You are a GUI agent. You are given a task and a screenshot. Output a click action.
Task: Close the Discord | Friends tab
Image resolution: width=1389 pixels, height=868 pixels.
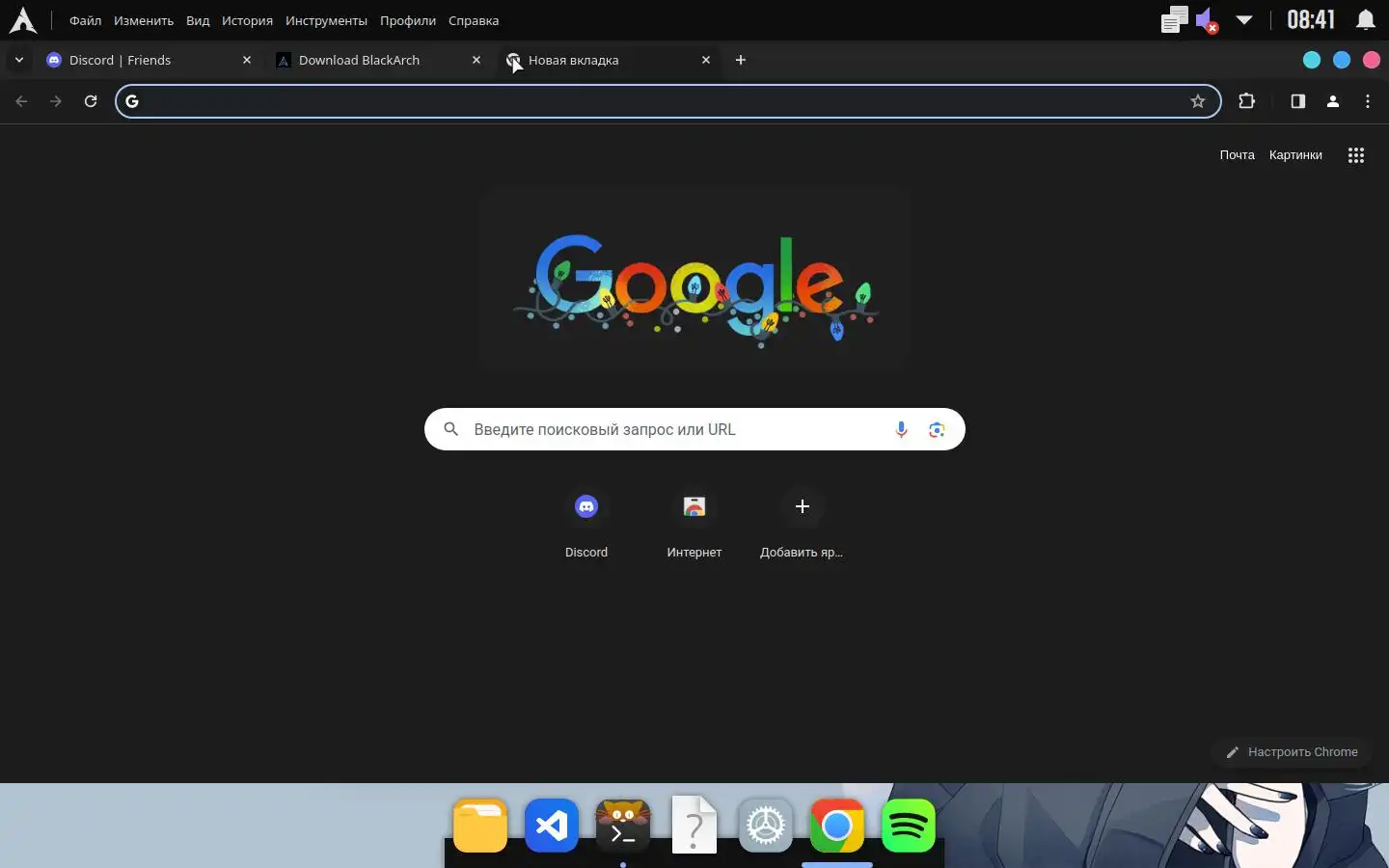tap(247, 60)
